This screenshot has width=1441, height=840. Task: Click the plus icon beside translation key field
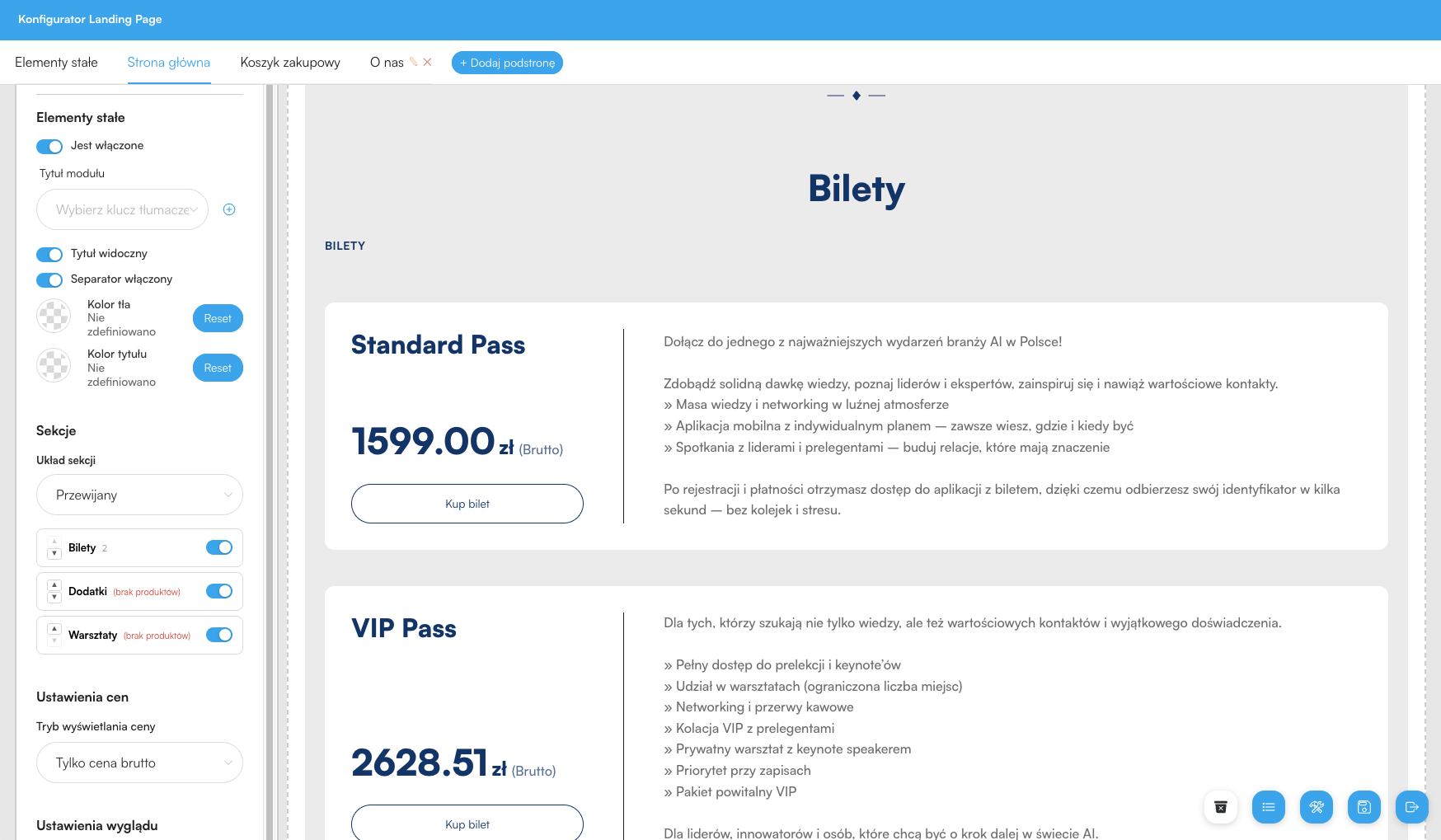[x=229, y=209]
